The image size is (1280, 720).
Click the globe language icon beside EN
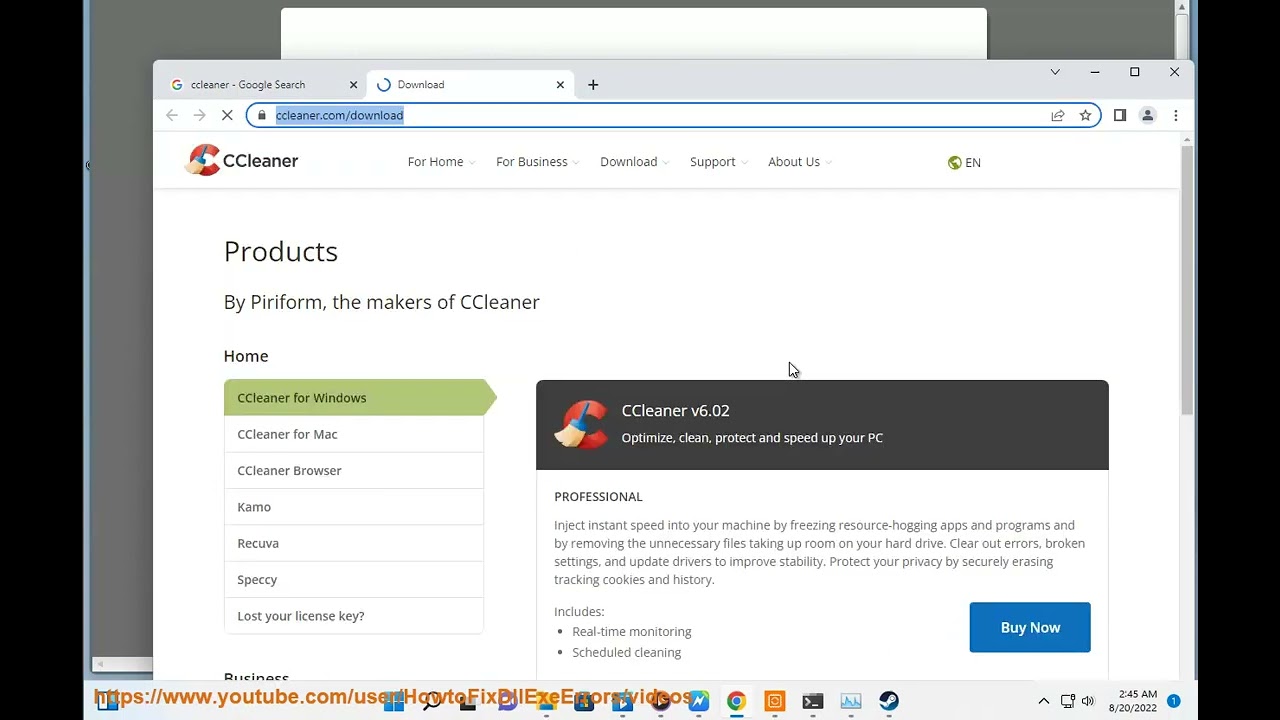[954, 162]
